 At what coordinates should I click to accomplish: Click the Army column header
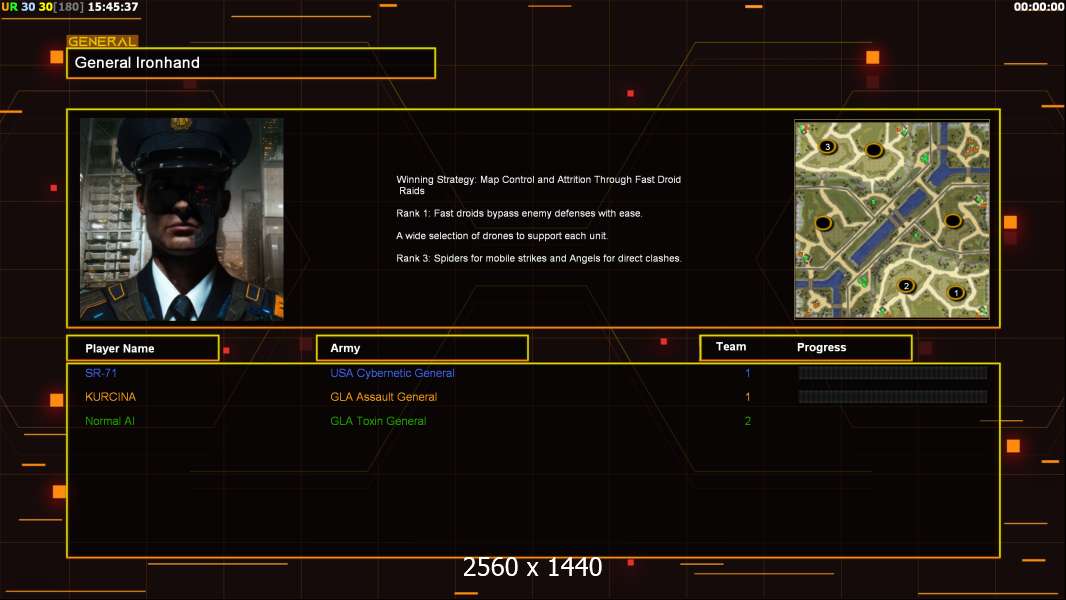pyautogui.click(x=422, y=348)
